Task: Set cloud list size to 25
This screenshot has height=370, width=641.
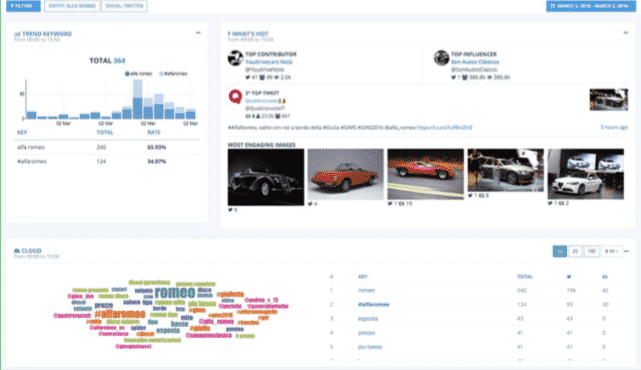Action: 575,251
